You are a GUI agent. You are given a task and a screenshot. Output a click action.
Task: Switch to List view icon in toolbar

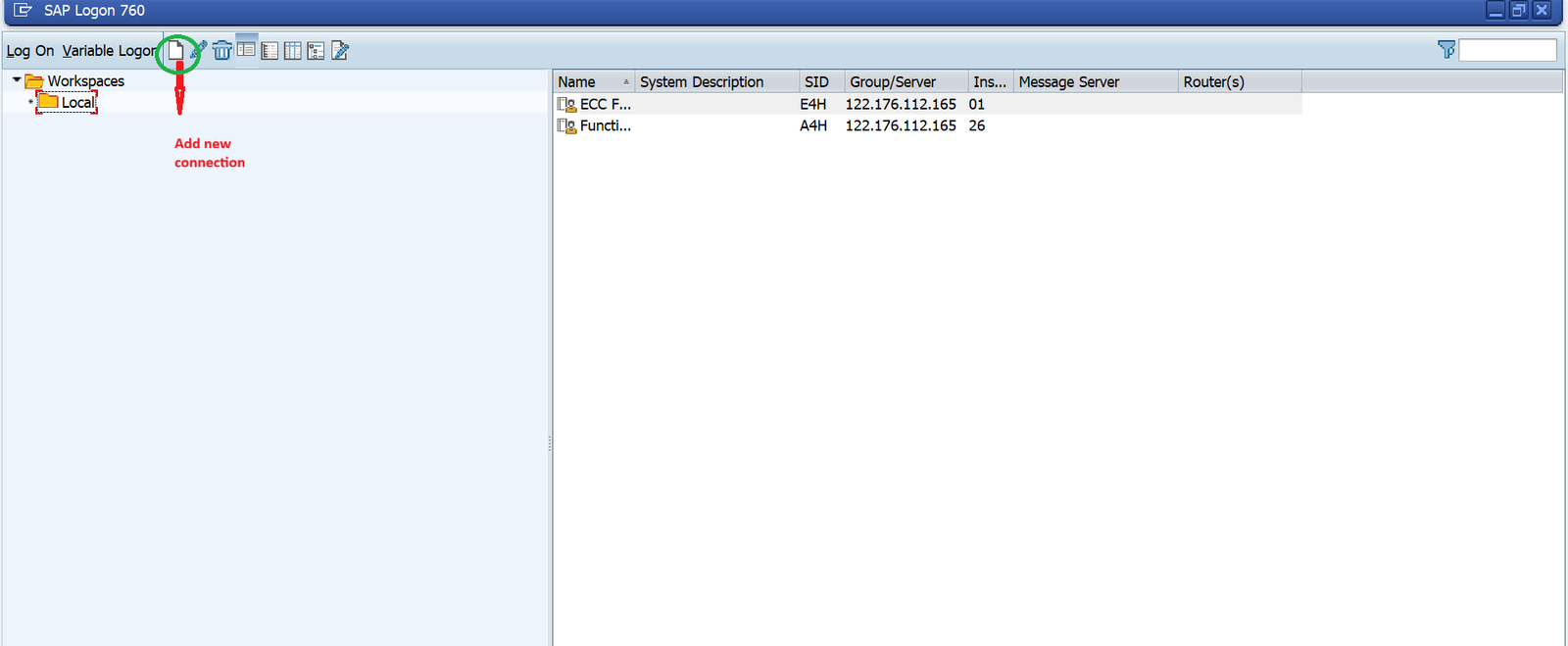(269, 51)
